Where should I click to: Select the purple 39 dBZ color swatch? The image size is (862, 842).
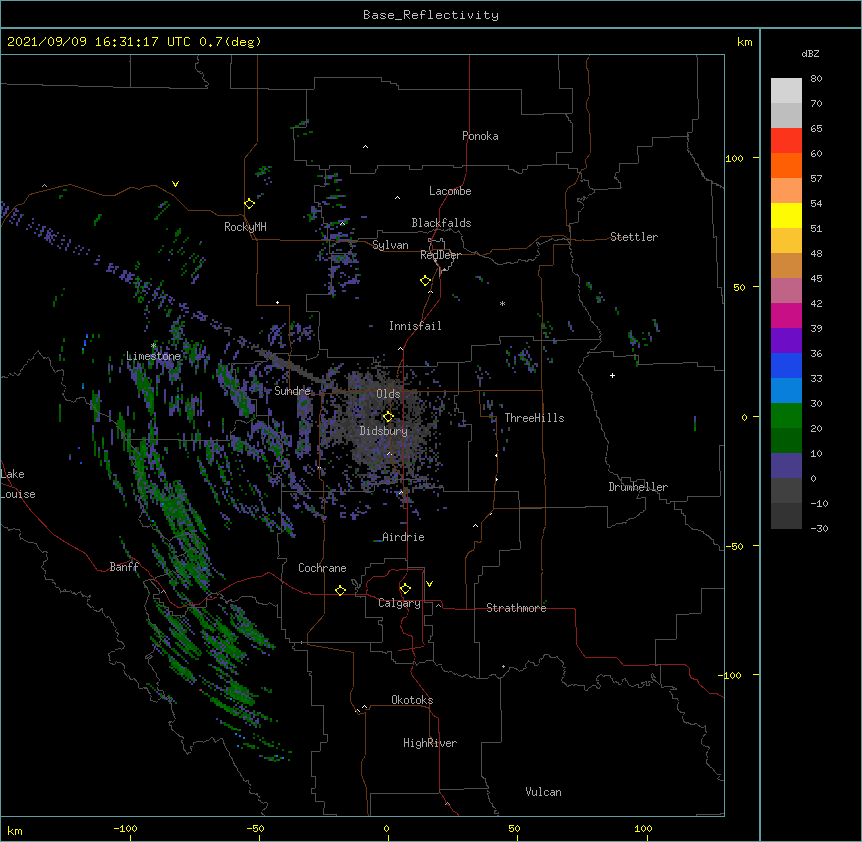pos(786,341)
